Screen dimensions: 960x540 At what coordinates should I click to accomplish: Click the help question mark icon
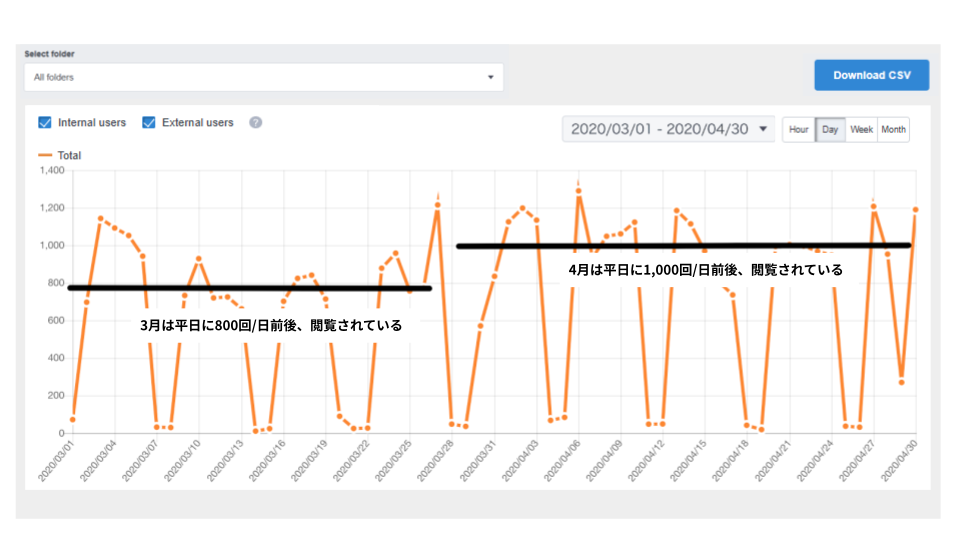[256, 123]
